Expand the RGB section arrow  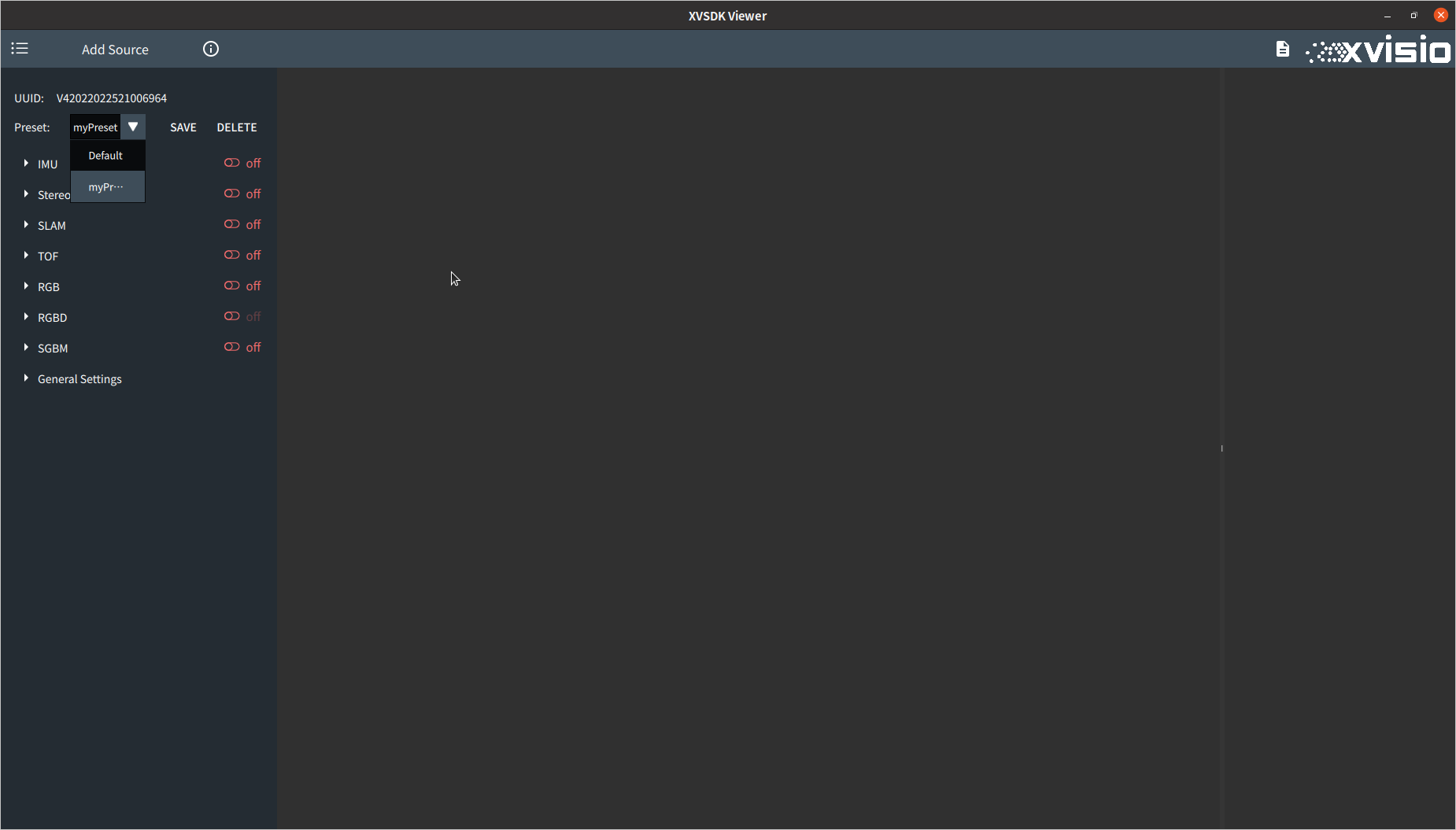click(x=26, y=286)
